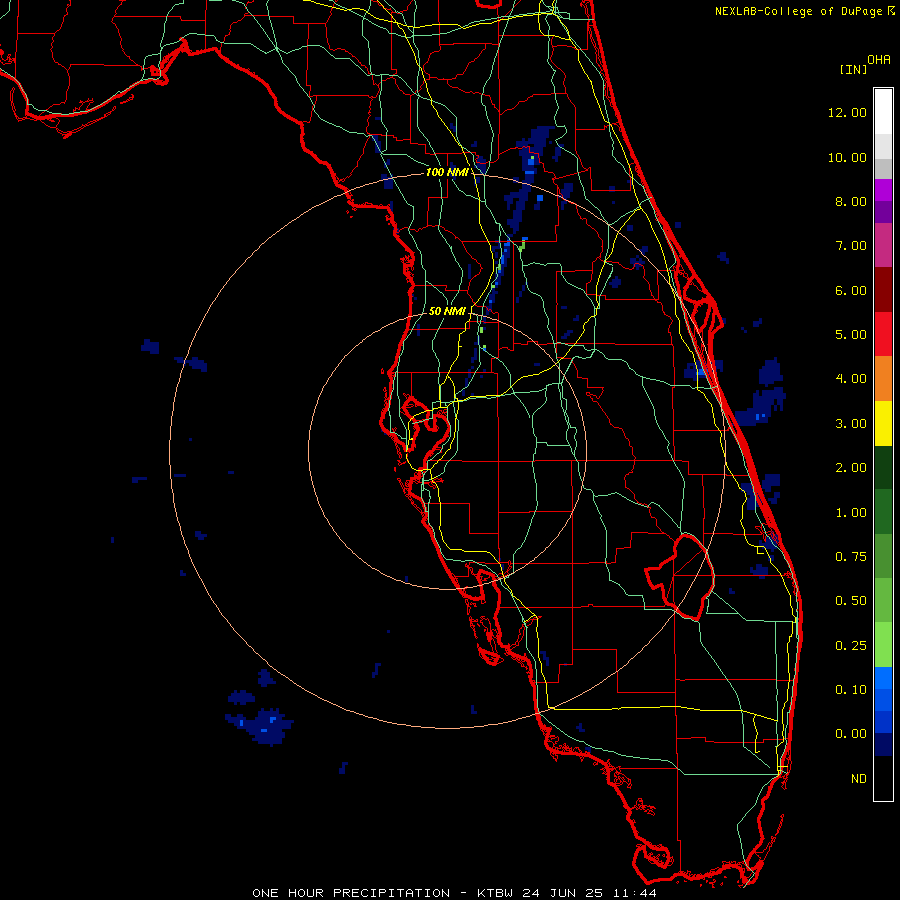This screenshot has height=900, width=900.
Task: Pick the bright red swatch beside 5.00
Action: [883, 334]
